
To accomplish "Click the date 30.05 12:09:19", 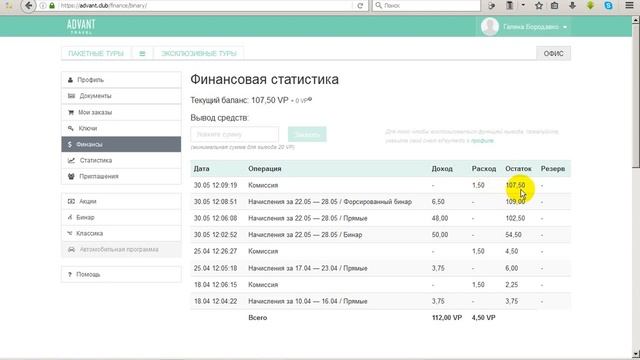I will tap(215, 185).
